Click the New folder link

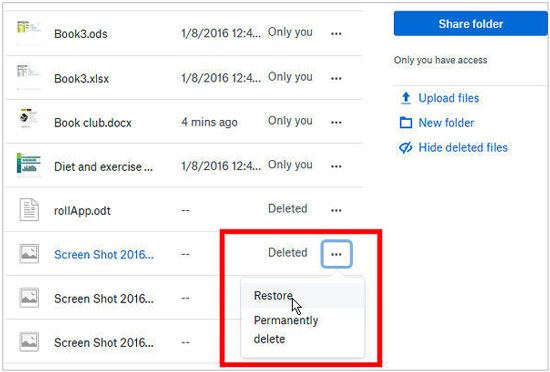pyautogui.click(x=446, y=123)
